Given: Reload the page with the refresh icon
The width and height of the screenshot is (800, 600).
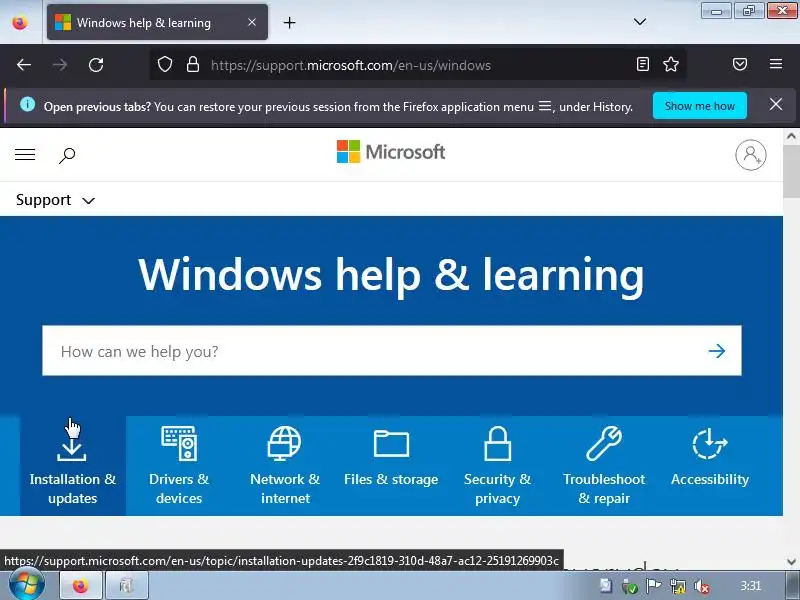Looking at the screenshot, I should tap(96, 65).
